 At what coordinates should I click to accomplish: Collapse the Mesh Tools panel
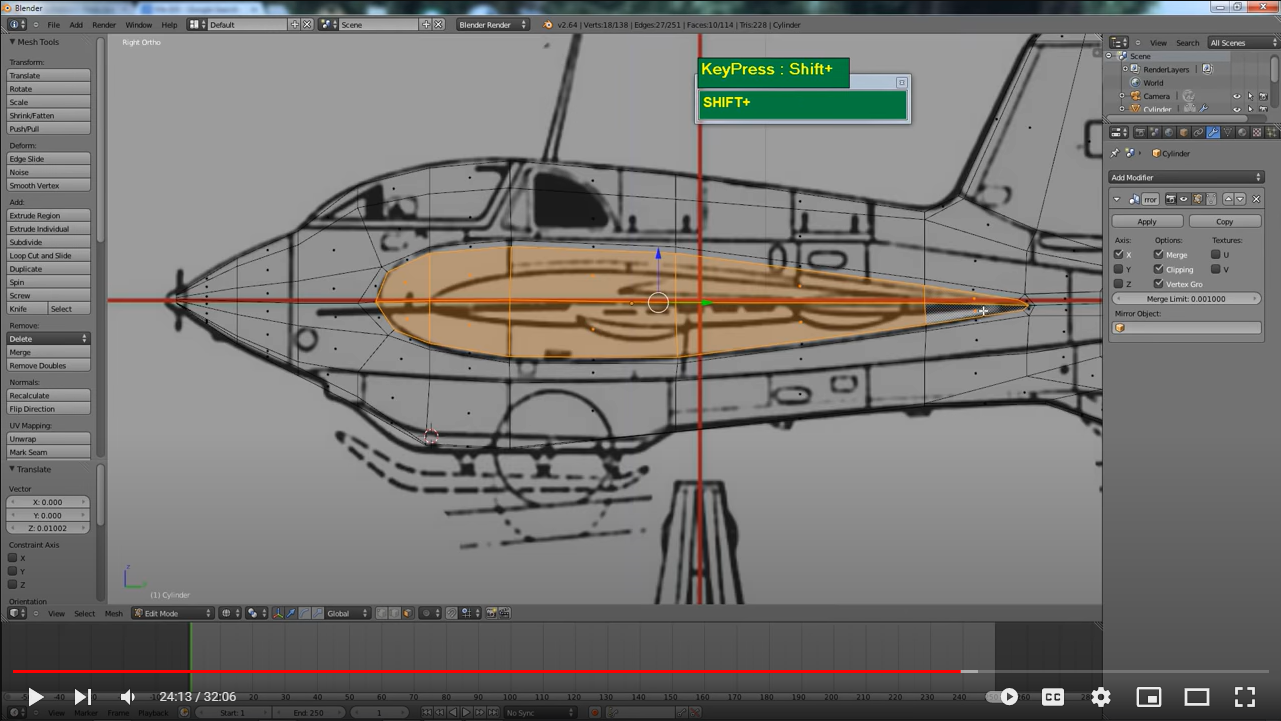12,42
